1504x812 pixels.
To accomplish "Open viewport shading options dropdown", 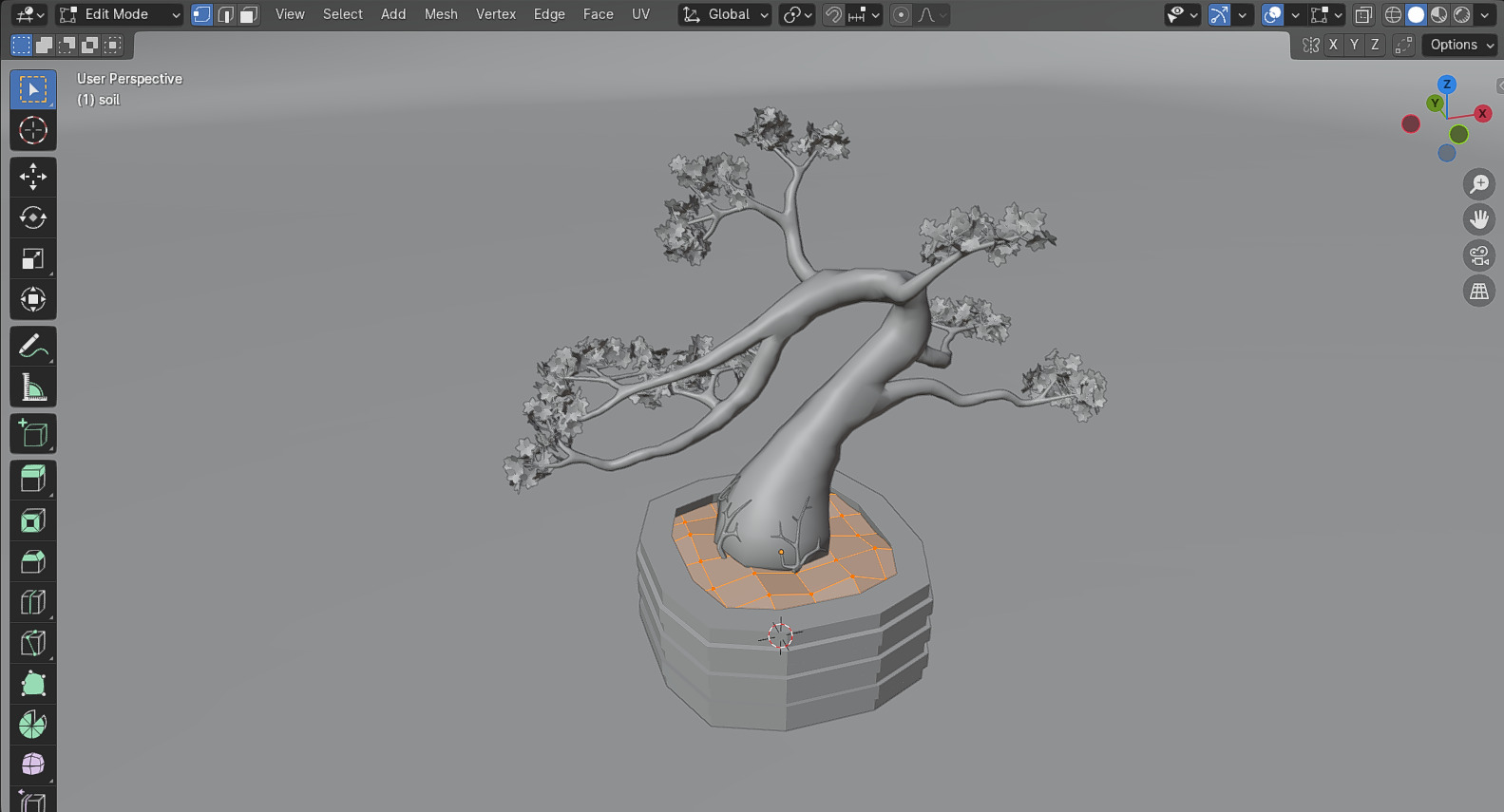I will click(x=1485, y=14).
